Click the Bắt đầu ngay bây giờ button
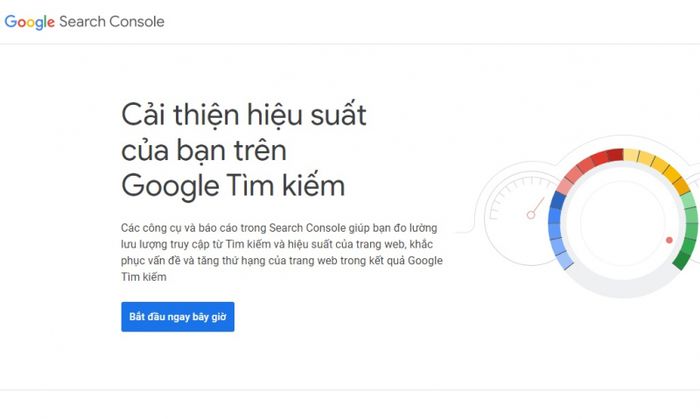 178,317
